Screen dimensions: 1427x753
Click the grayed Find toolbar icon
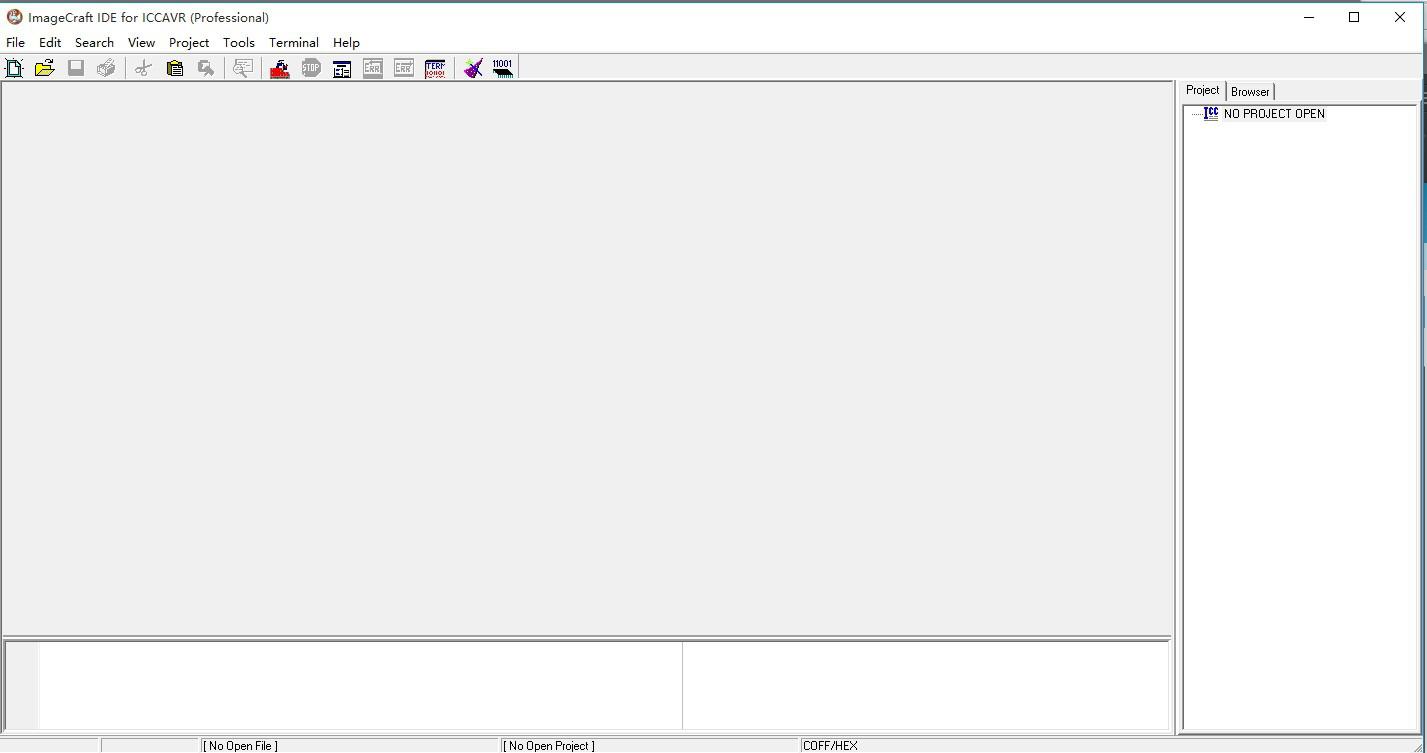205,68
